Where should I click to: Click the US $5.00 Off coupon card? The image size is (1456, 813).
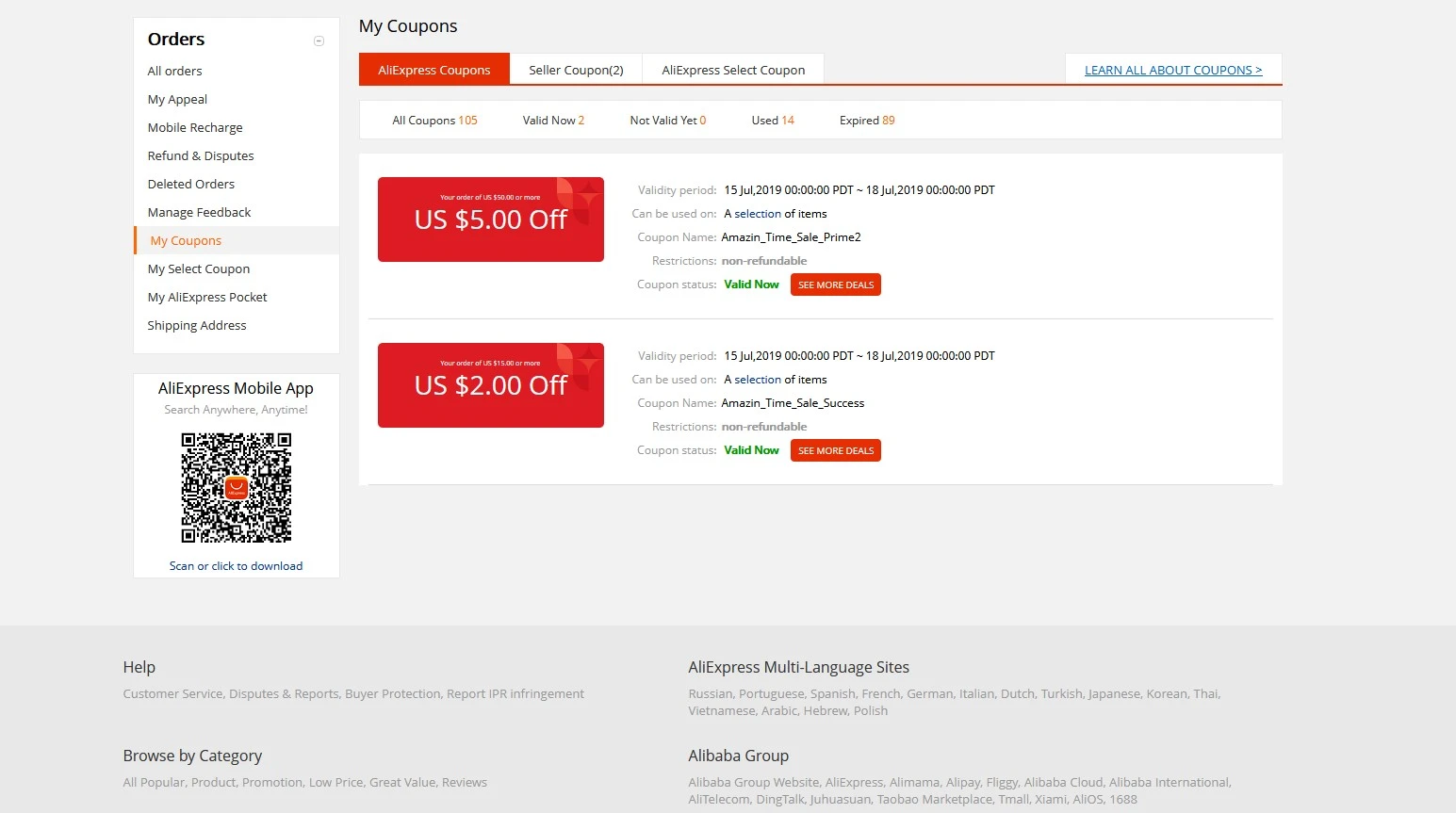click(491, 220)
